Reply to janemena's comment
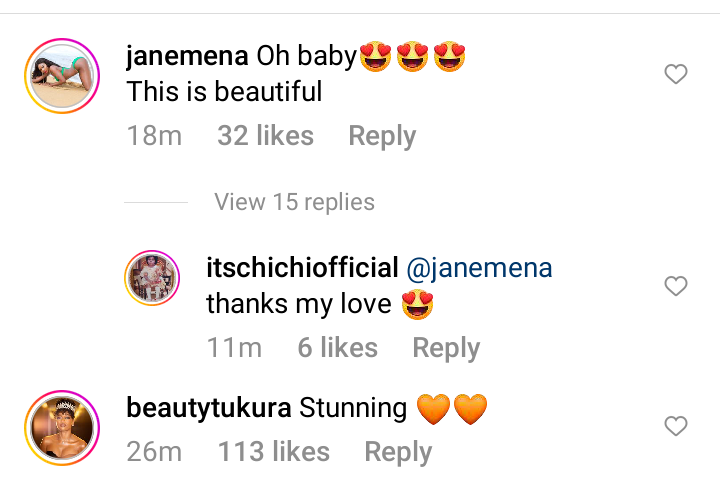 pos(382,136)
